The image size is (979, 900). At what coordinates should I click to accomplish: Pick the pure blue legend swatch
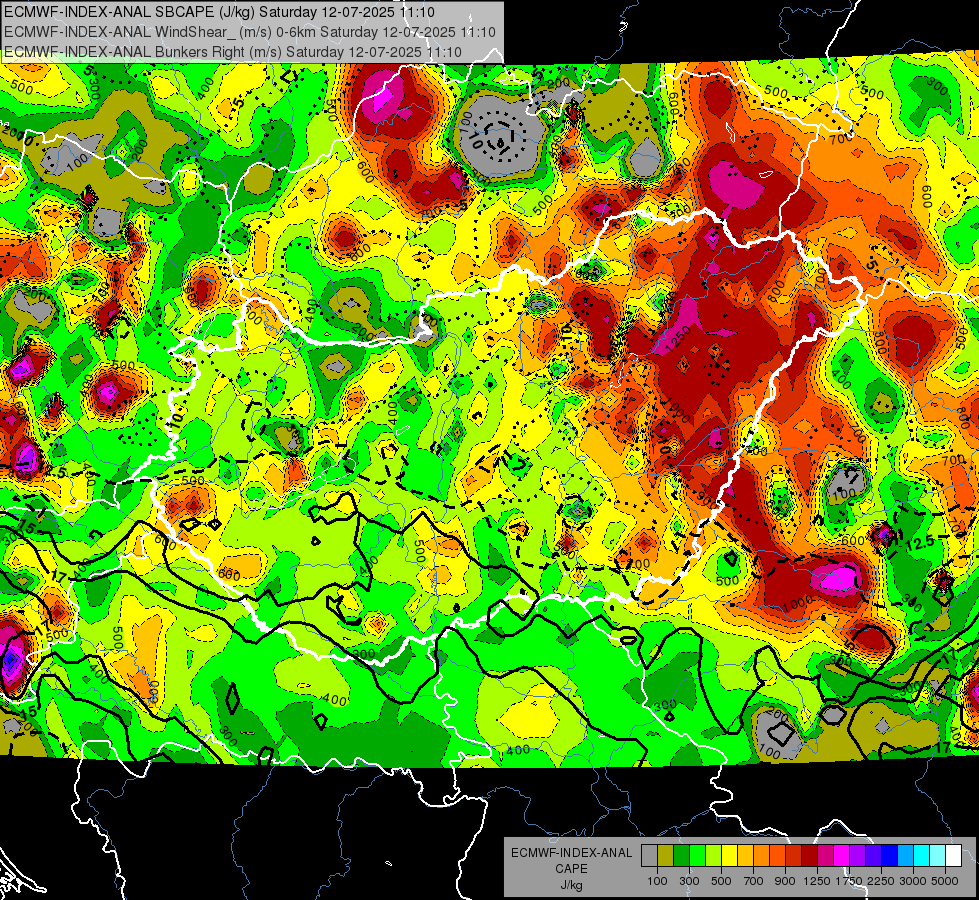click(890, 856)
